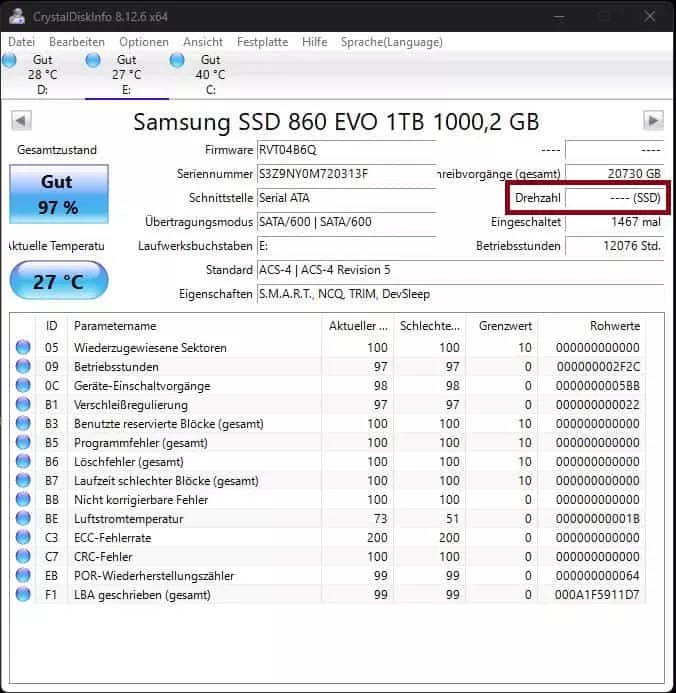676x693 pixels.
Task: Click the Schlechte... column header
Action: click(x=430, y=326)
